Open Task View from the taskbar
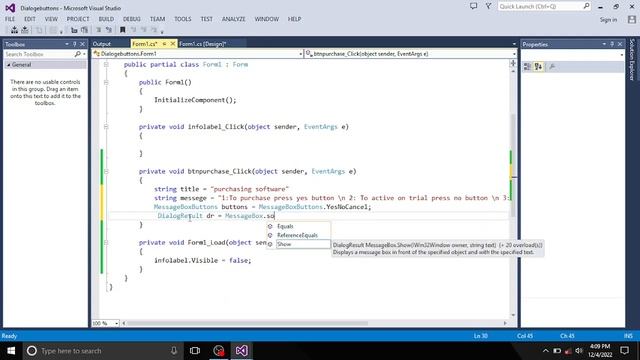 tap(195, 351)
